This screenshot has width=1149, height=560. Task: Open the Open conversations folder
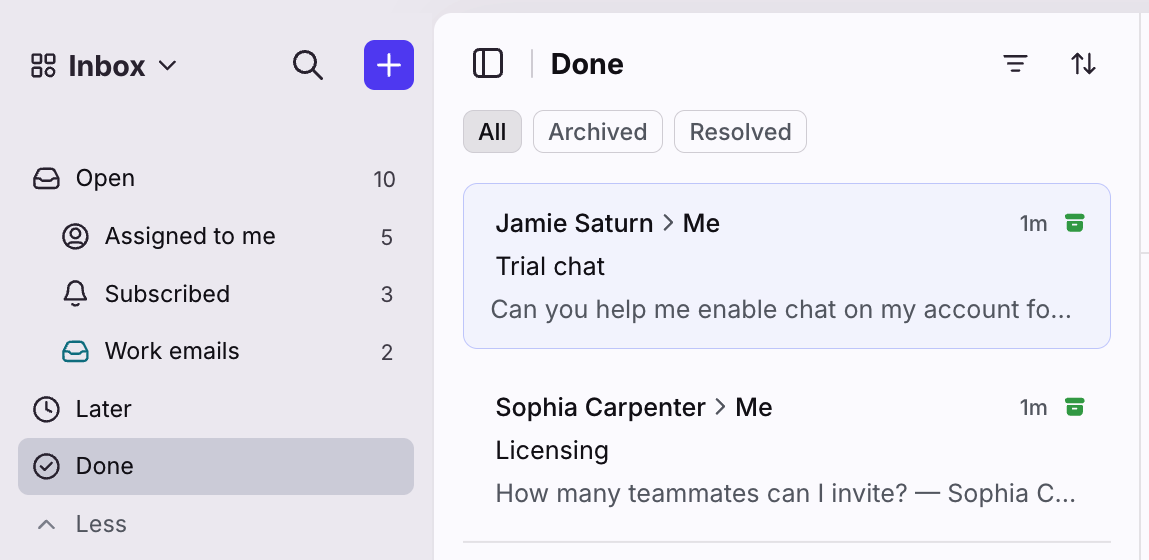(x=215, y=179)
